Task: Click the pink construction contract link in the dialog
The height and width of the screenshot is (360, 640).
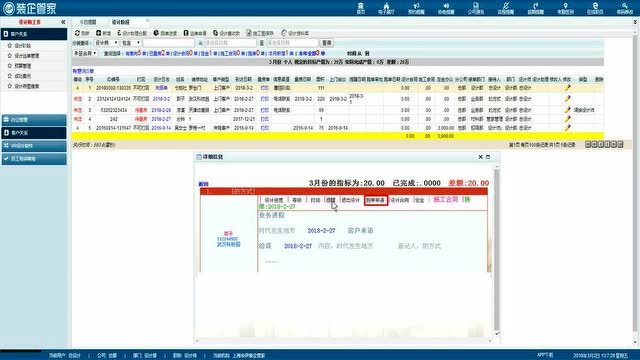Action: (x=445, y=200)
